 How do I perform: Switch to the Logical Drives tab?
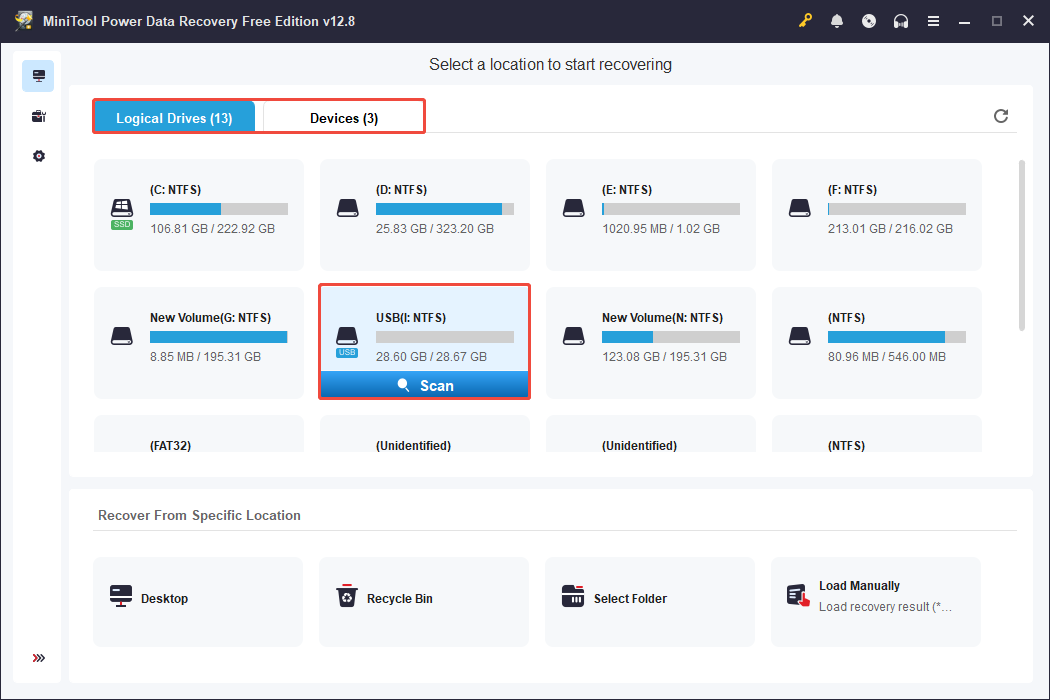[x=174, y=117]
